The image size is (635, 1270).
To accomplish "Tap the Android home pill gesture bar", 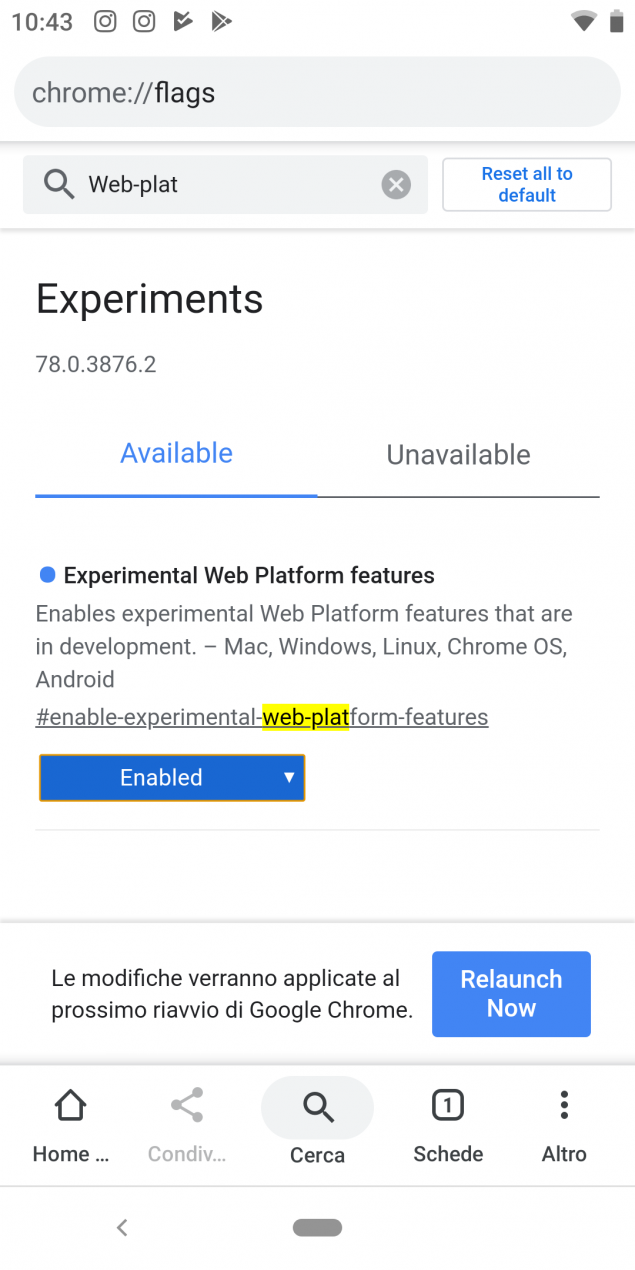I will (317, 1227).
